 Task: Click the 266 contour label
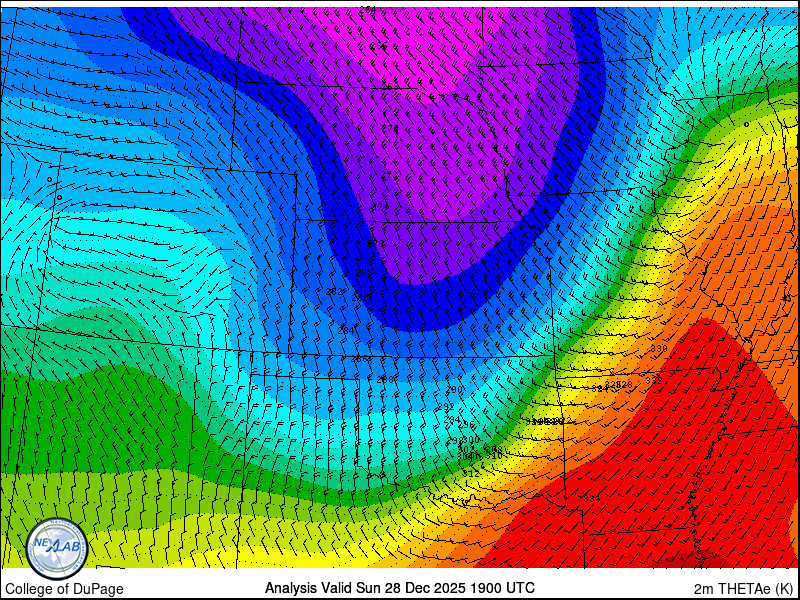(x=379, y=46)
